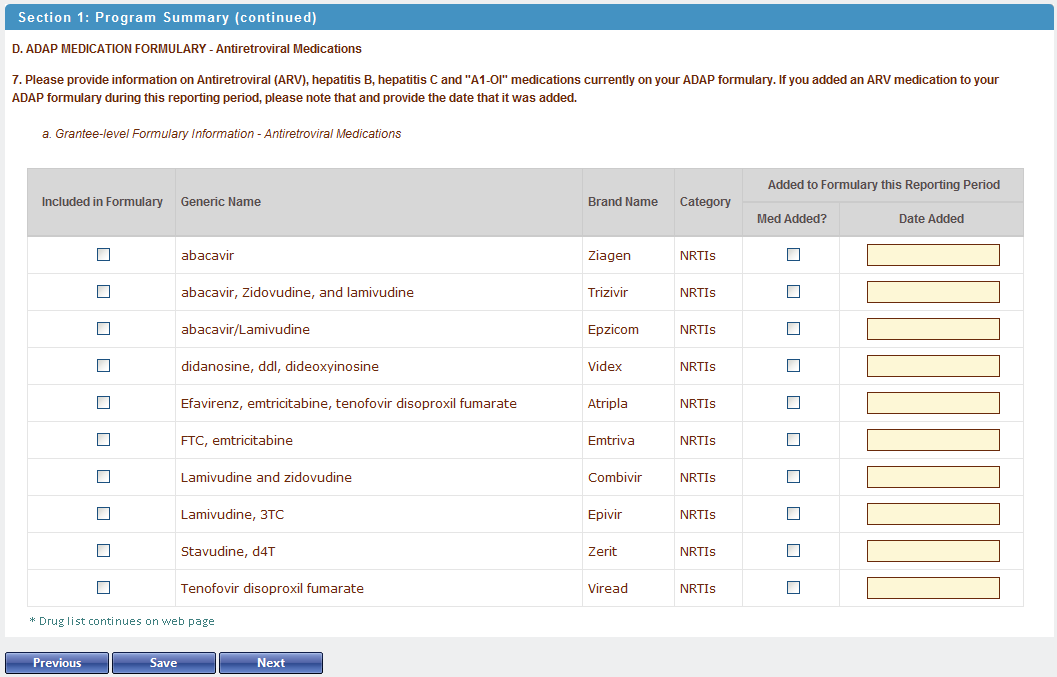
Task: Go to Next page button
Action: pos(271,663)
